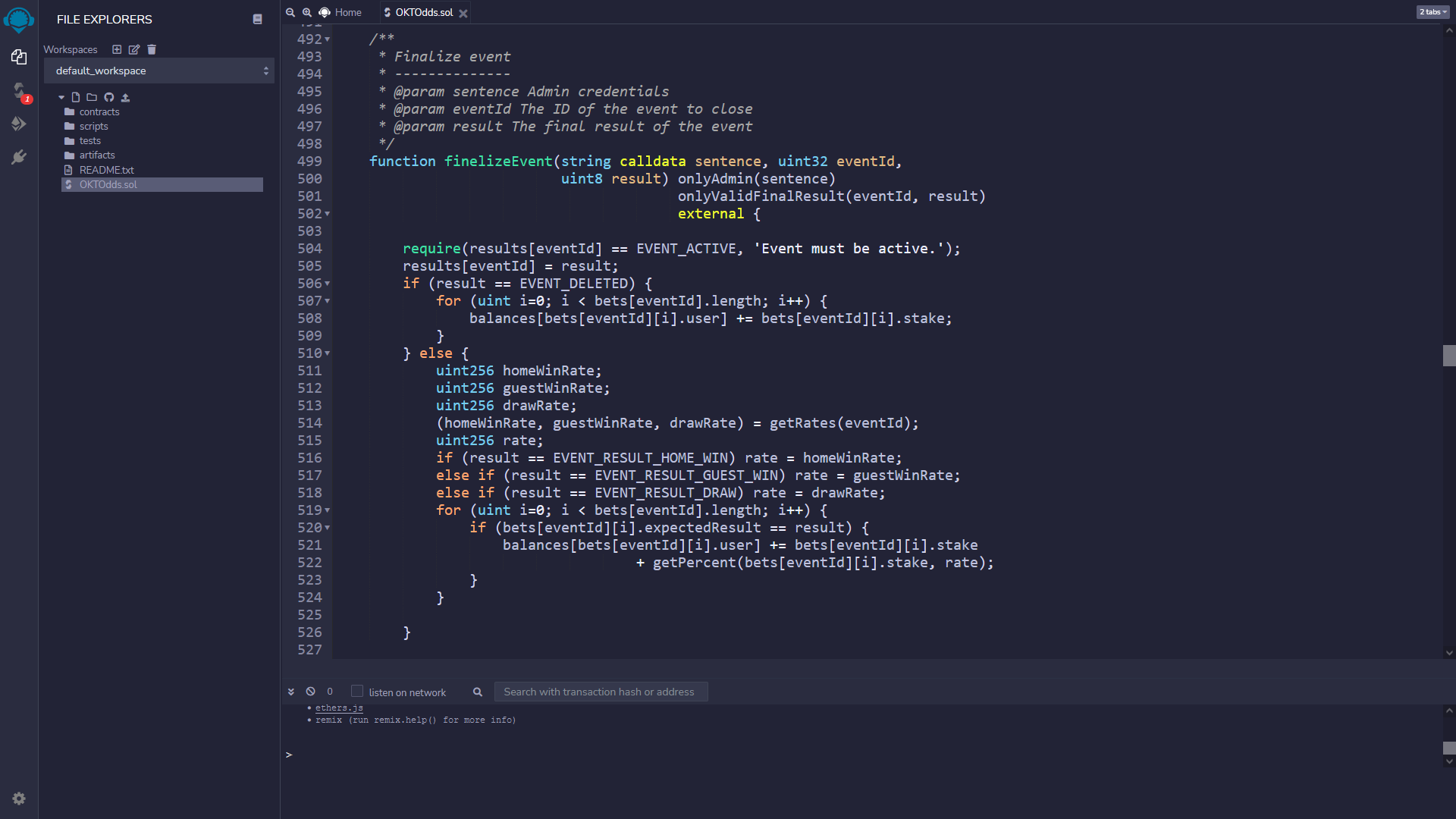Close the OKTOdds.sol tab

(463, 13)
